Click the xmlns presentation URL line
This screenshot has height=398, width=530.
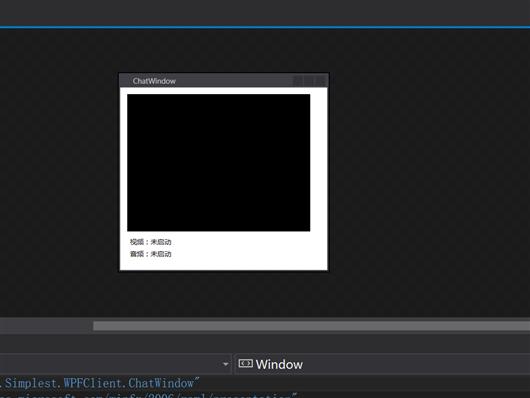click(x=149, y=395)
